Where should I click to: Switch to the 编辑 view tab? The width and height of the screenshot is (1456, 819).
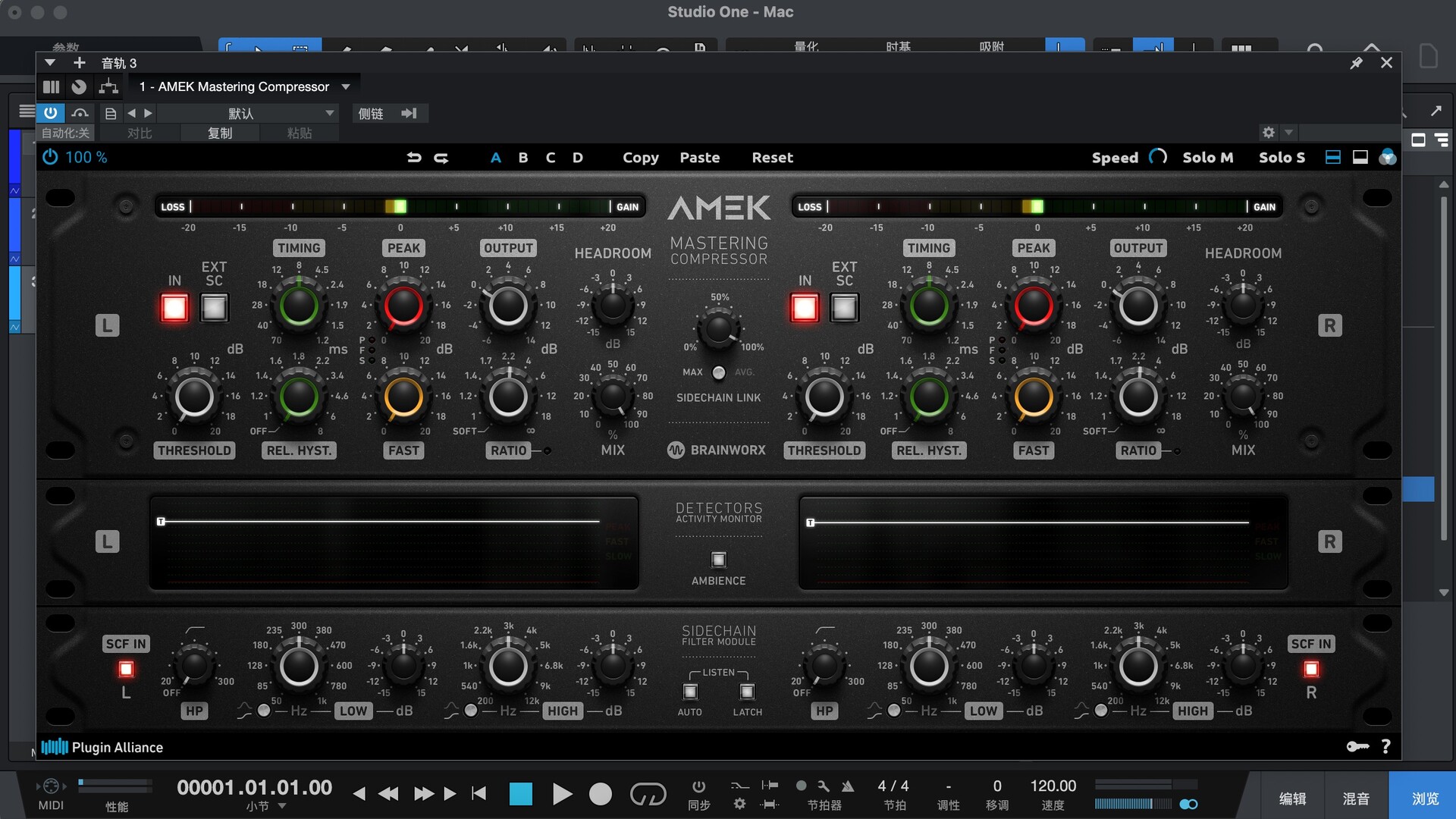tap(1292, 799)
